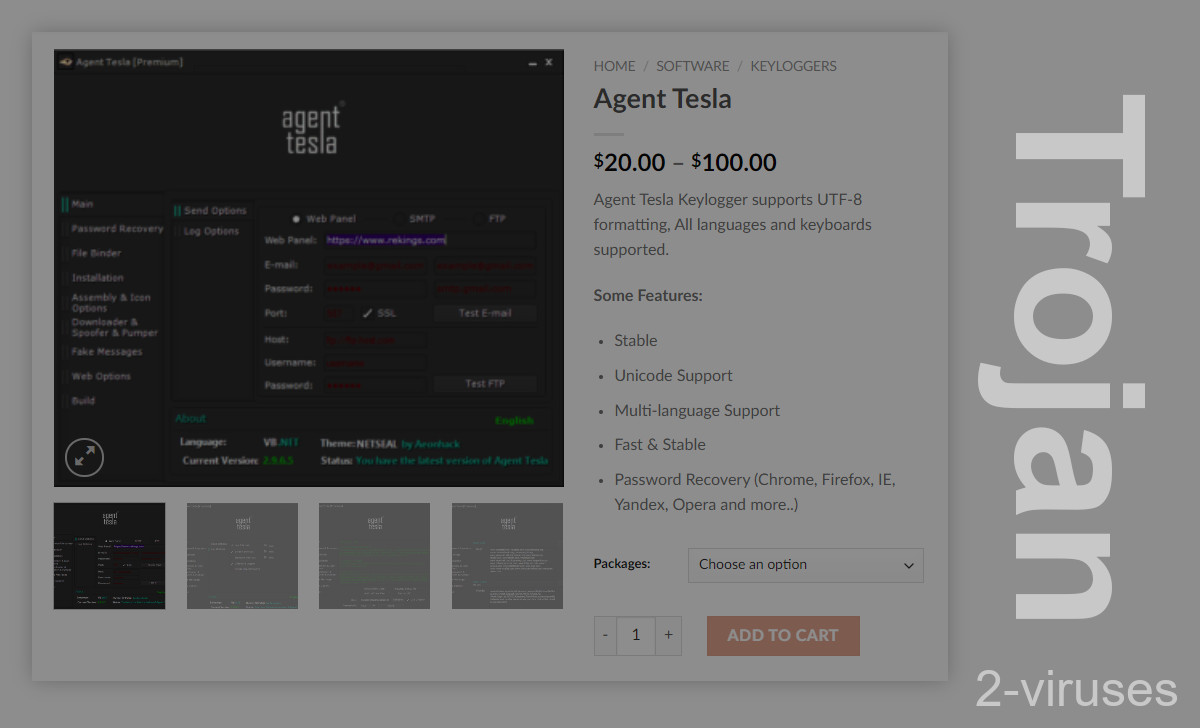The width and height of the screenshot is (1200, 728).
Task: Switch to the Send Options tab
Action: [215, 211]
